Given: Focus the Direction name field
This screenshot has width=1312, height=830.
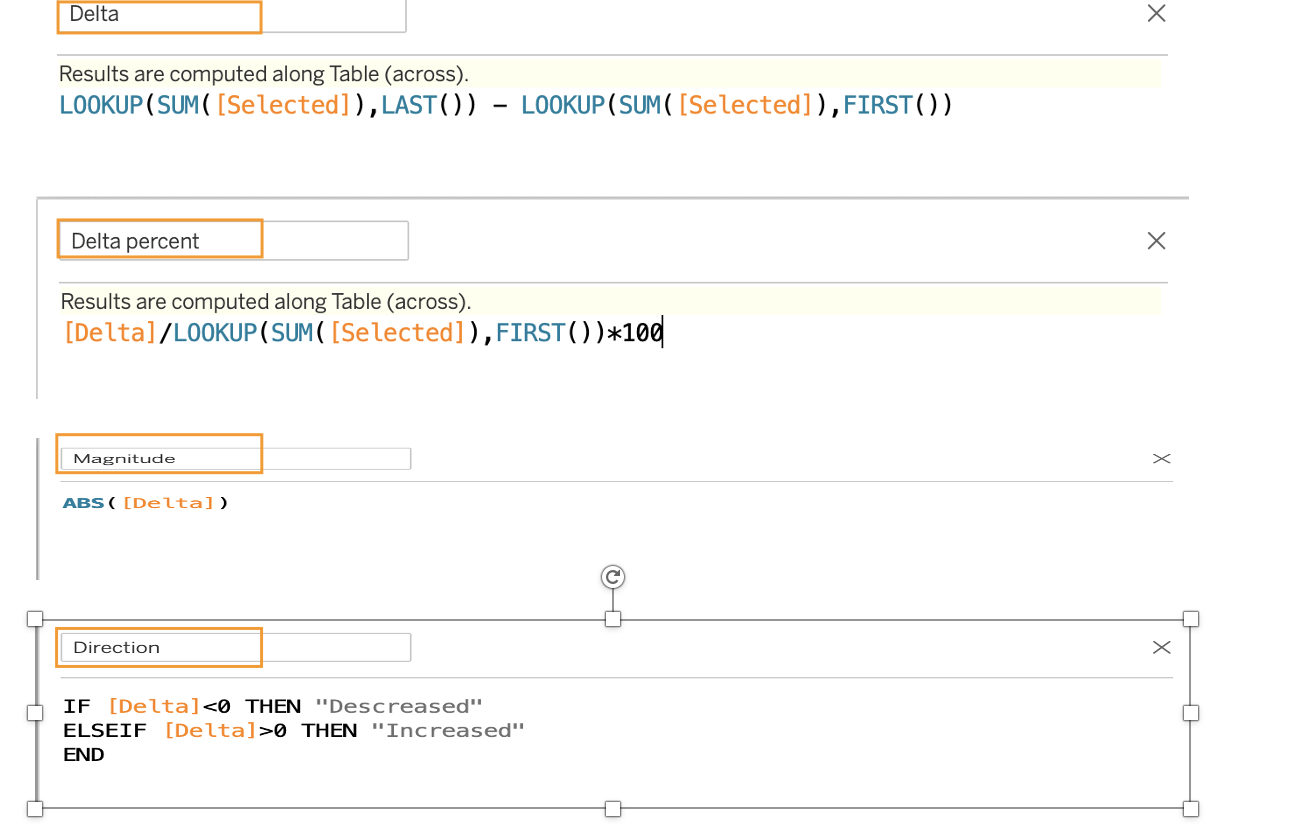Looking at the screenshot, I should click(236, 648).
